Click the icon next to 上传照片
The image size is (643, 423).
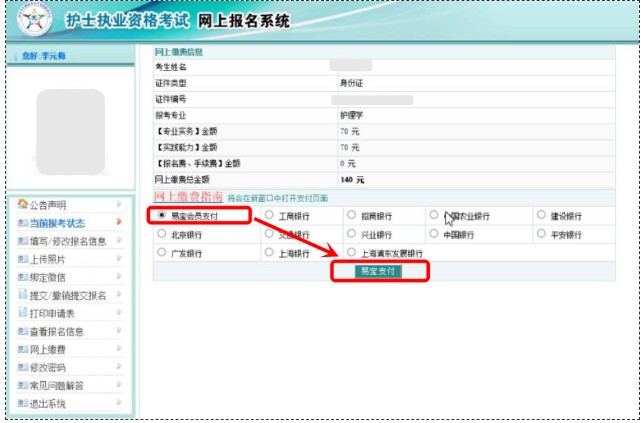pyautogui.click(x=22, y=259)
